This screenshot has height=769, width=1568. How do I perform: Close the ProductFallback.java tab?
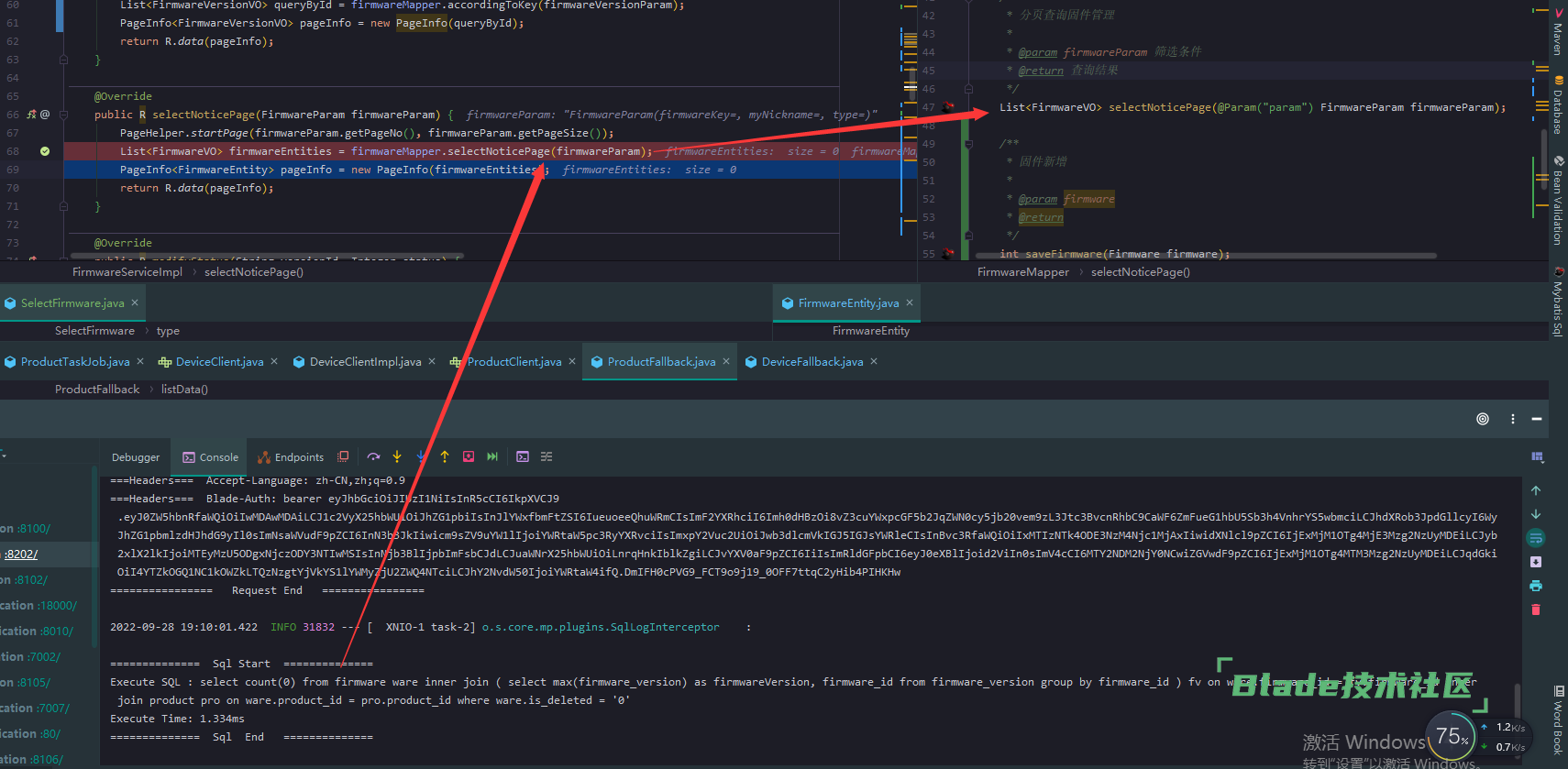726,362
